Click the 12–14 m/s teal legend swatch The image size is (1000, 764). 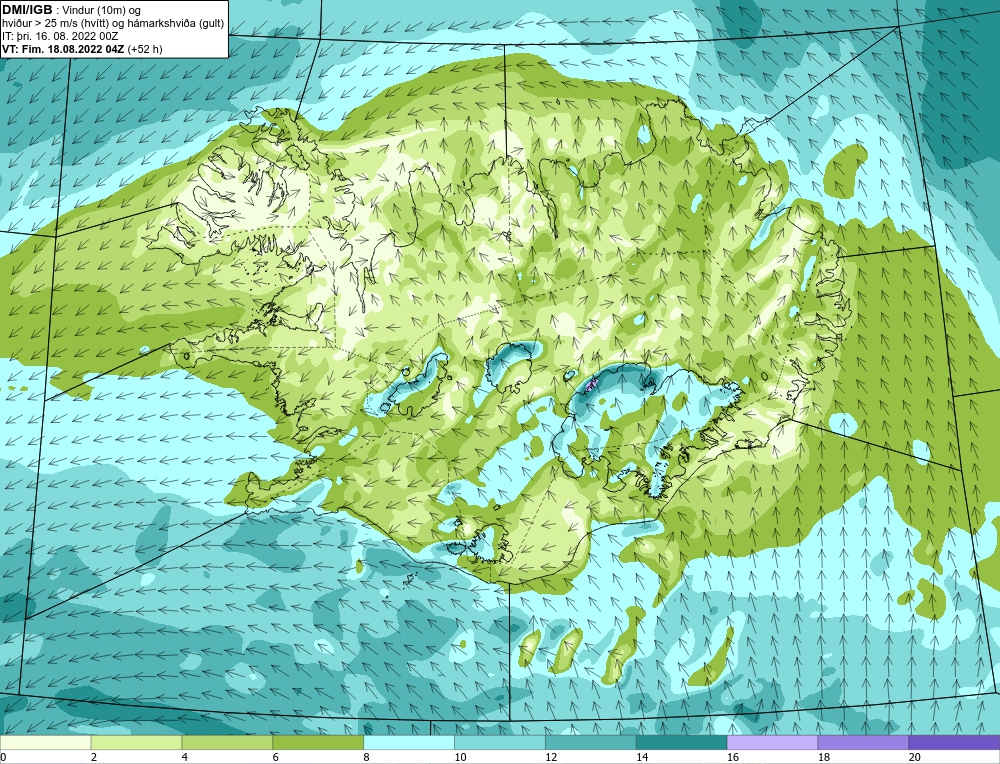pyautogui.click(x=591, y=742)
